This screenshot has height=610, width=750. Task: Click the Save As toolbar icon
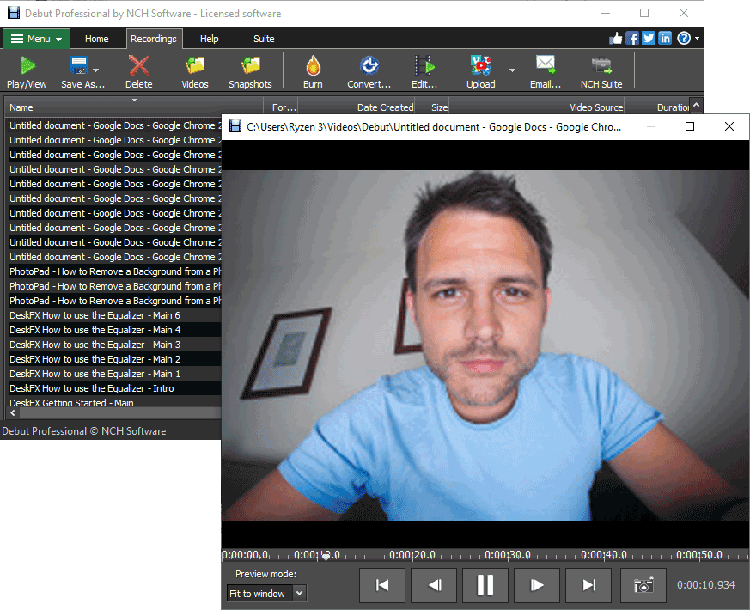(79, 72)
